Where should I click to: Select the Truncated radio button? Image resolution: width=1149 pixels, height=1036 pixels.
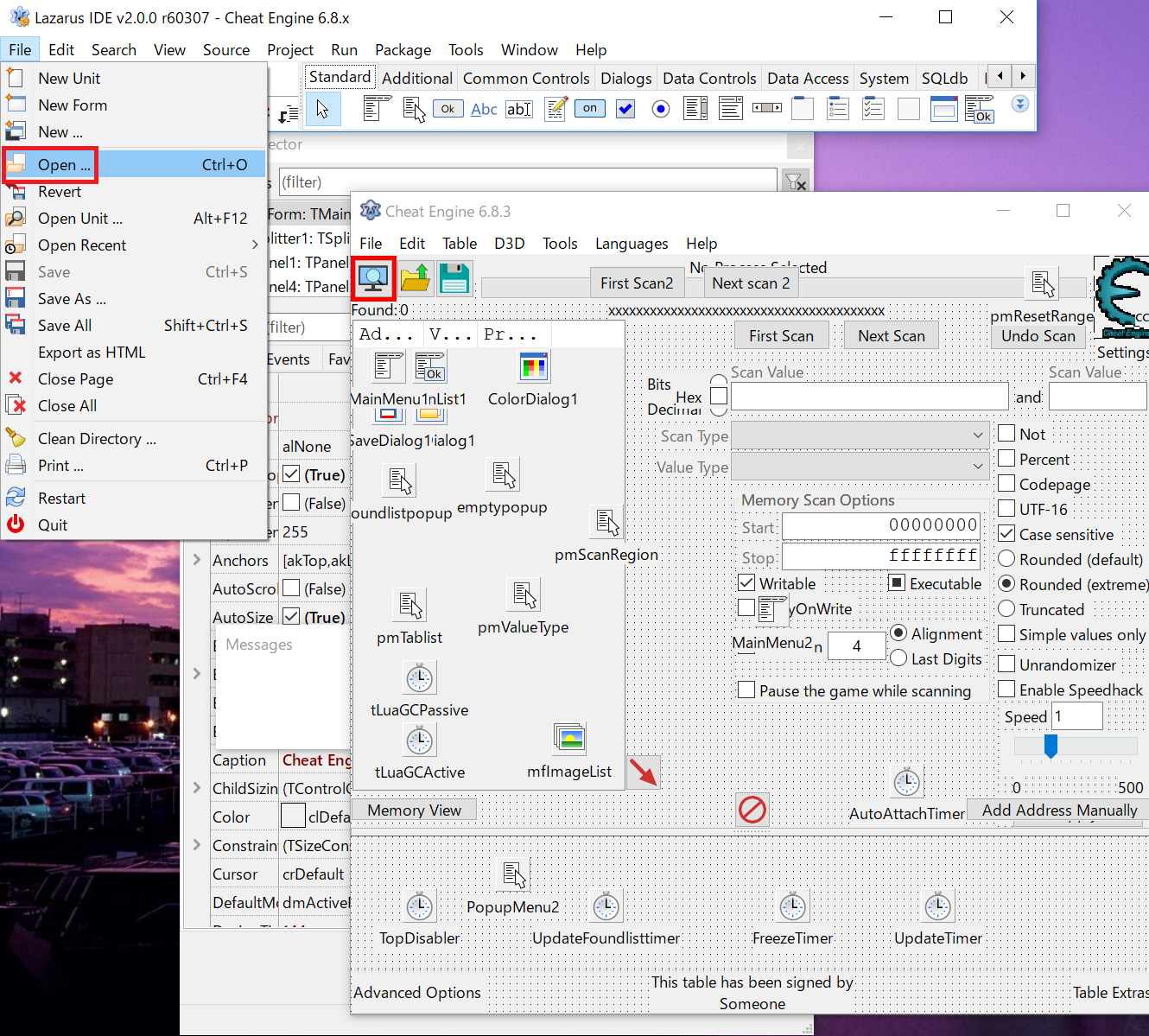click(1006, 609)
